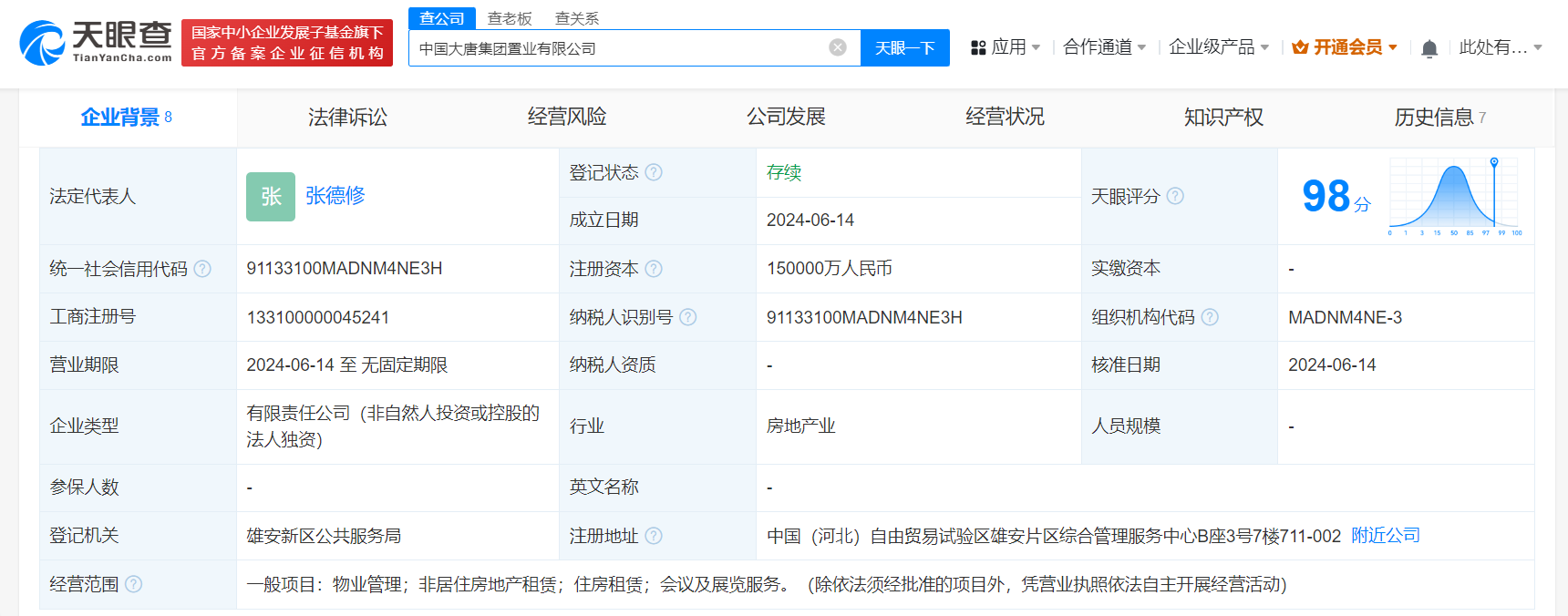Open the notifications bell
The height and width of the screenshot is (616, 1568).
(1429, 48)
